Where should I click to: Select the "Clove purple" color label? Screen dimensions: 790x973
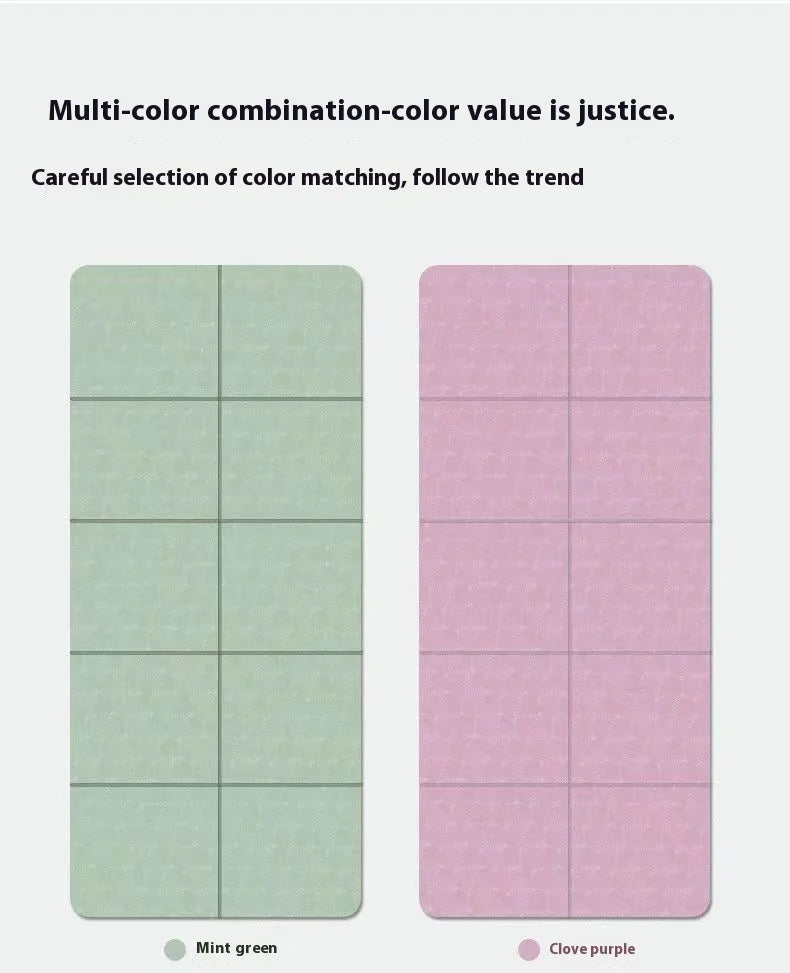(591, 949)
